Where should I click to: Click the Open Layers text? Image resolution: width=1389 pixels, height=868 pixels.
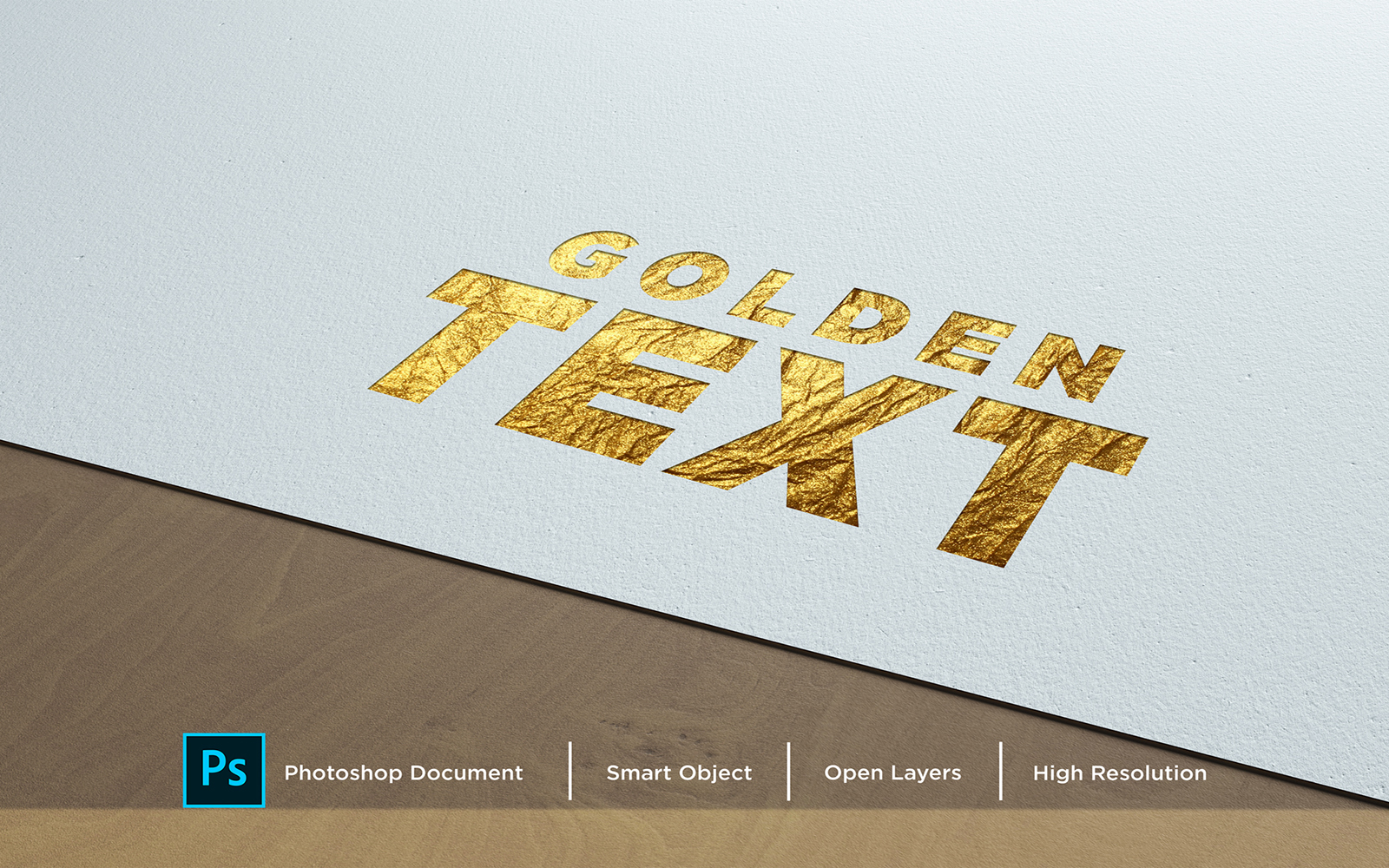tap(892, 773)
